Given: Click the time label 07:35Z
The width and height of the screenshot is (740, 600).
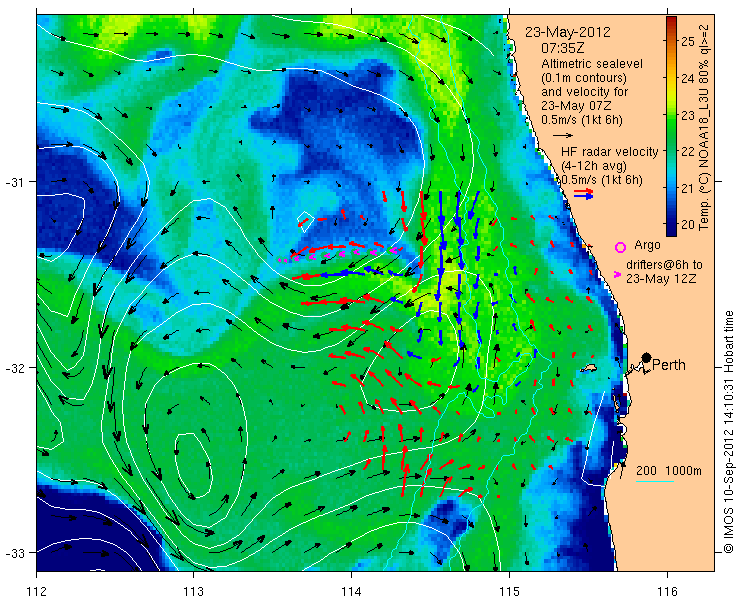Looking at the screenshot, I should [x=562, y=48].
